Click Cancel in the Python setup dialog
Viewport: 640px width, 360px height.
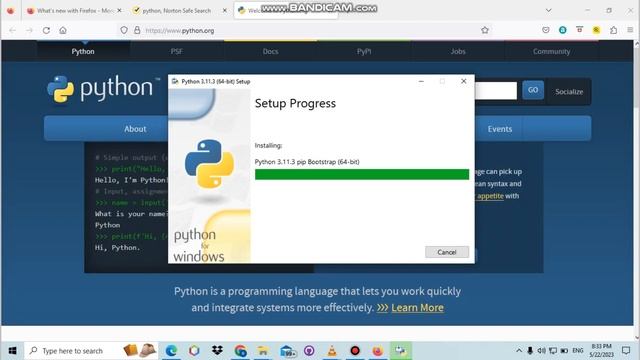click(x=447, y=252)
